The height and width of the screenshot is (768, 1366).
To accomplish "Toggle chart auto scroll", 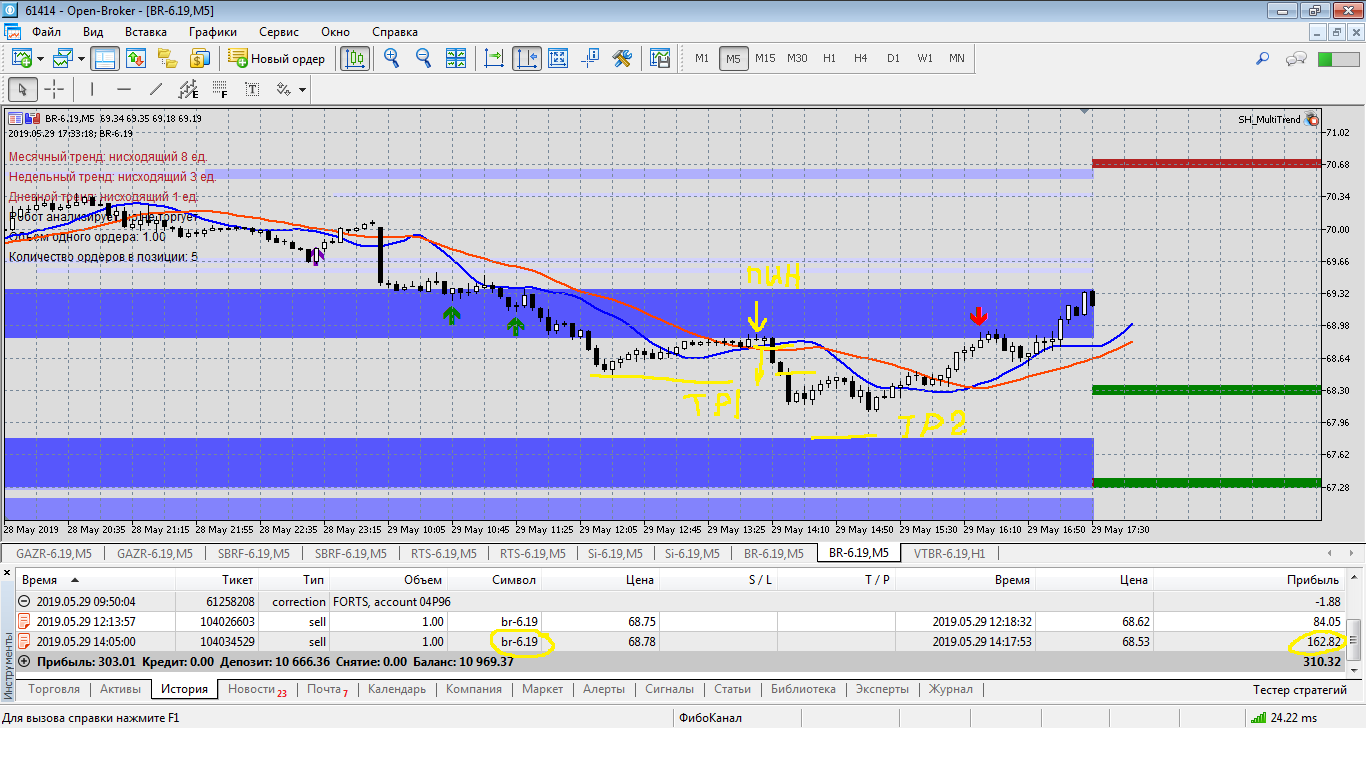I will [x=494, y=58].
